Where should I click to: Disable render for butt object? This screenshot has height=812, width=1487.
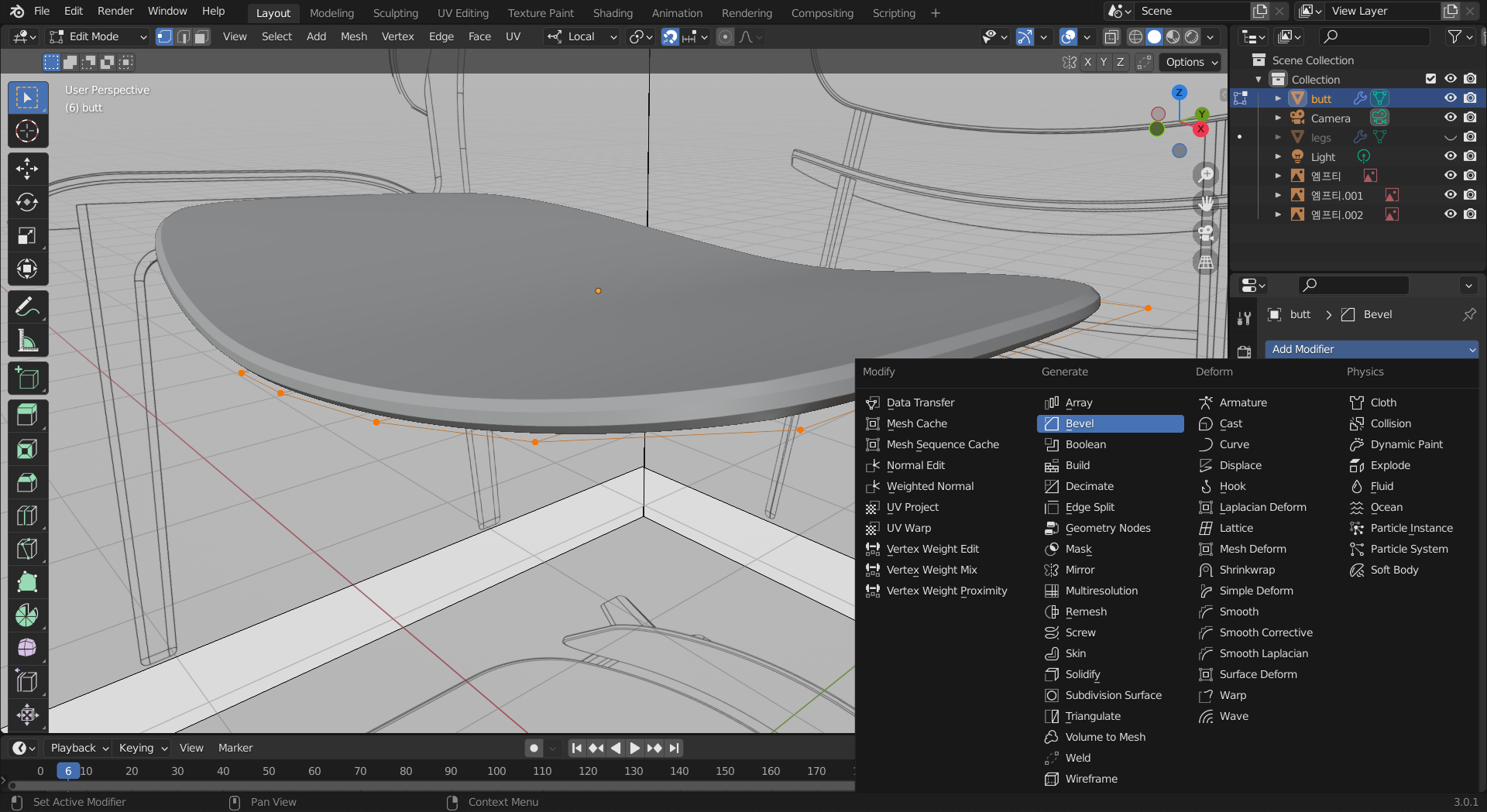1470,98
